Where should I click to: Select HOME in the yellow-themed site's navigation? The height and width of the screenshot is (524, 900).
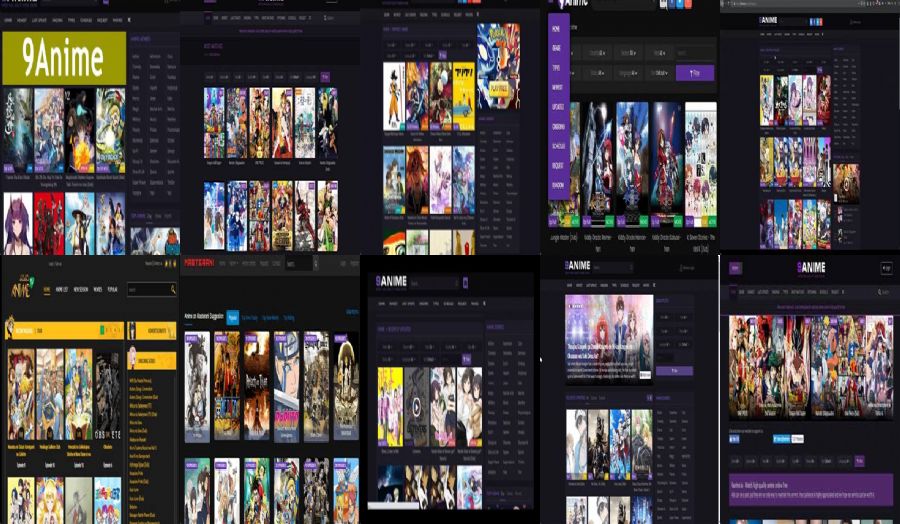click(x=46, y=290)
